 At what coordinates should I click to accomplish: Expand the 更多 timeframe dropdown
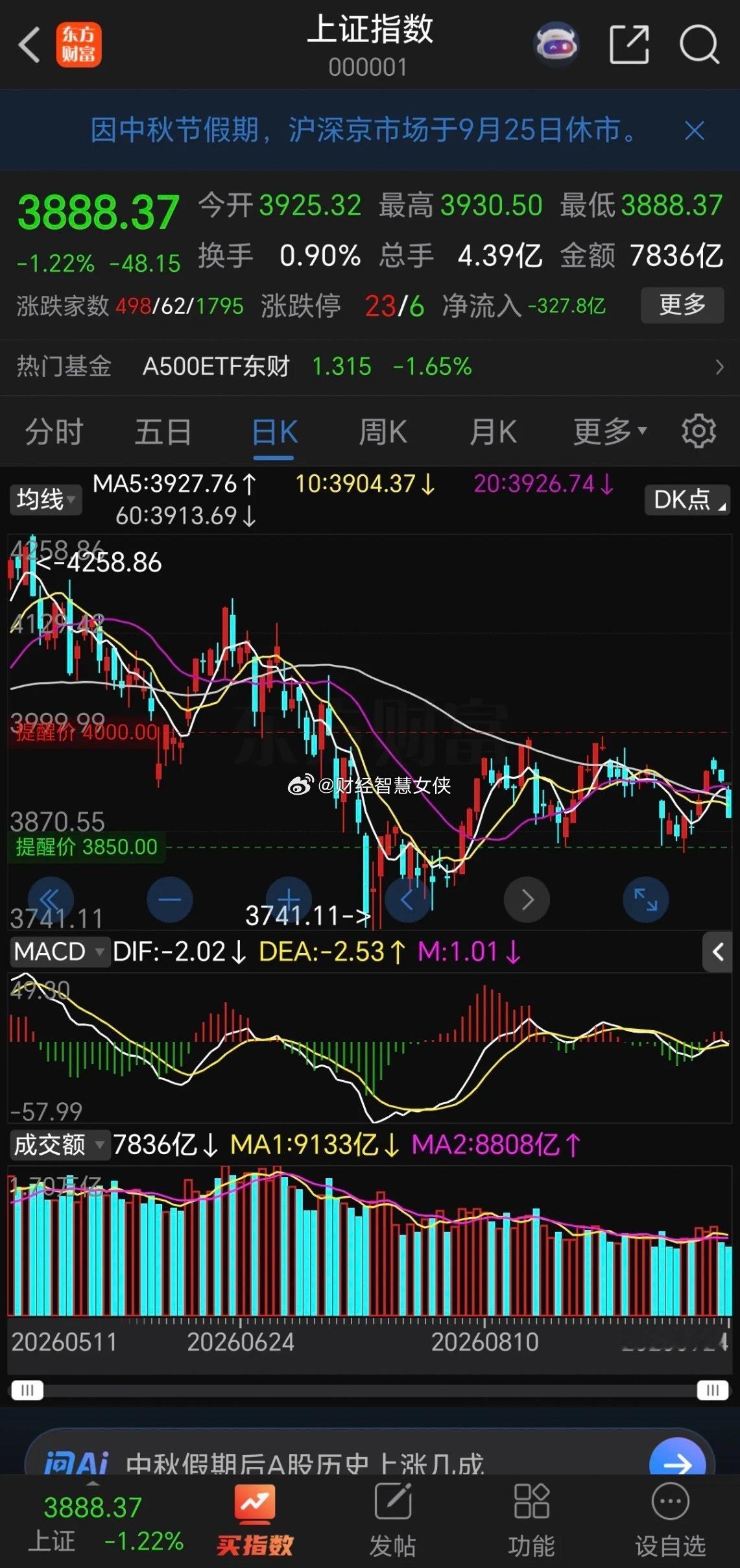610,431
